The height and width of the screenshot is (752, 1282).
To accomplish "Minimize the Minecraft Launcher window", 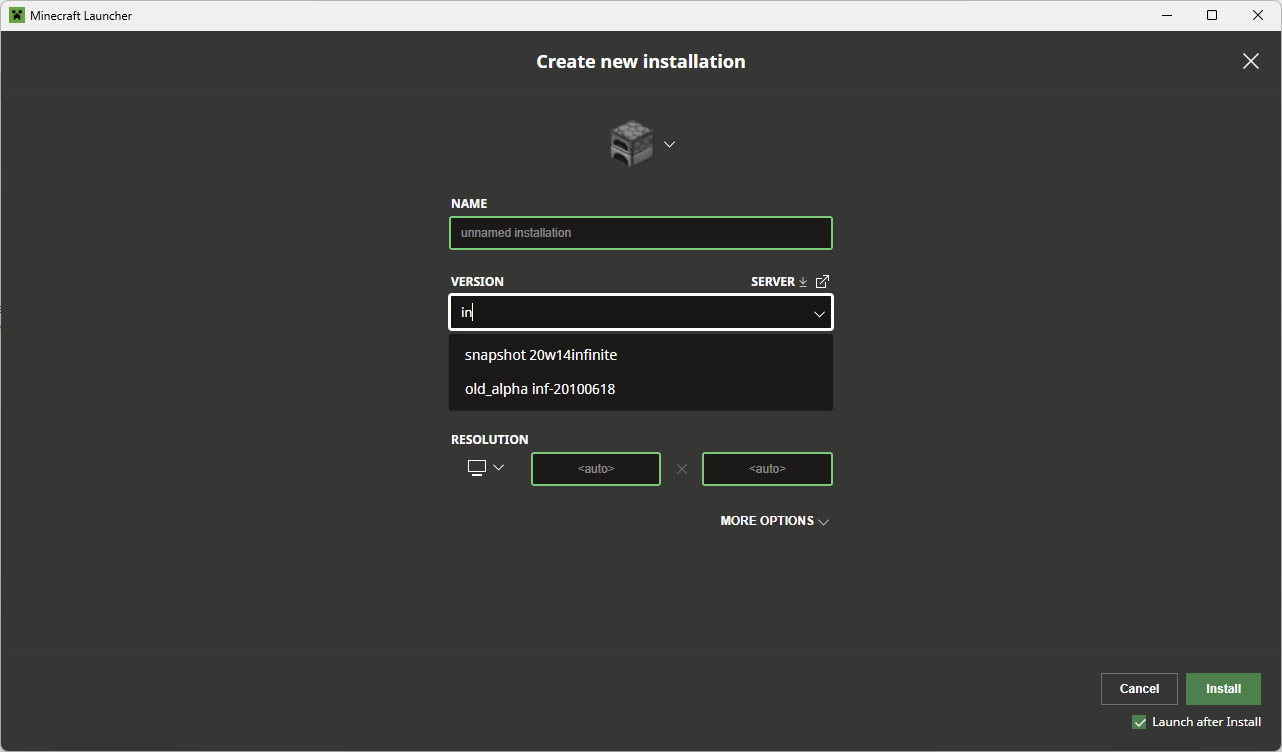I will pos(1167,16).
